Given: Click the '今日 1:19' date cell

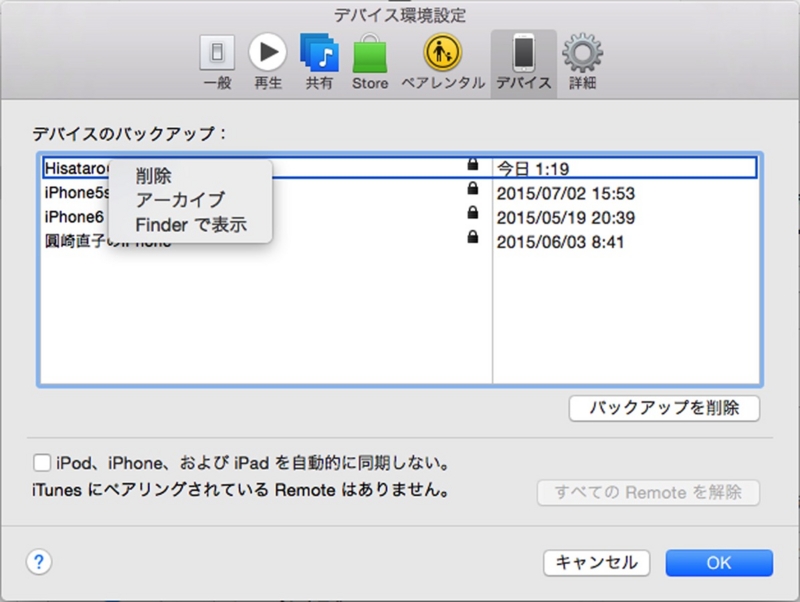Looking at the screenshot, I should point(533,169).
